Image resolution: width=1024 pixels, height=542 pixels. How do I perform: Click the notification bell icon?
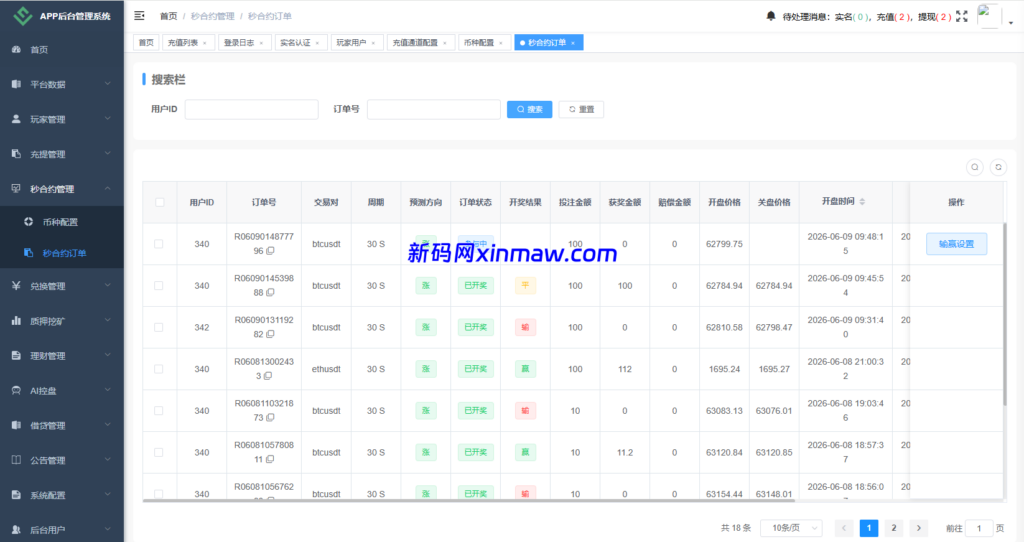771,16
